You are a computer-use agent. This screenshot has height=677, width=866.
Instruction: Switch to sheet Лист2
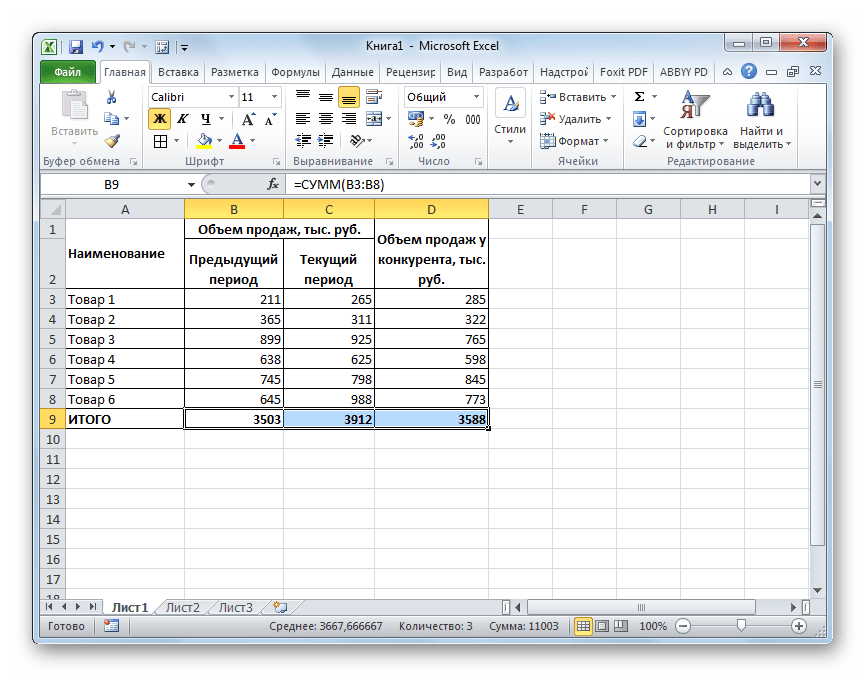click(x=182, y=607)
